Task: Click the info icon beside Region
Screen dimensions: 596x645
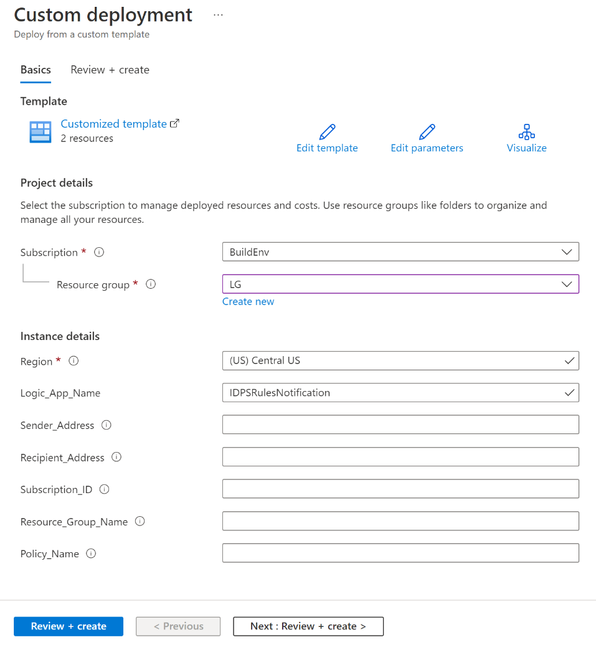Action: (74, 361)
